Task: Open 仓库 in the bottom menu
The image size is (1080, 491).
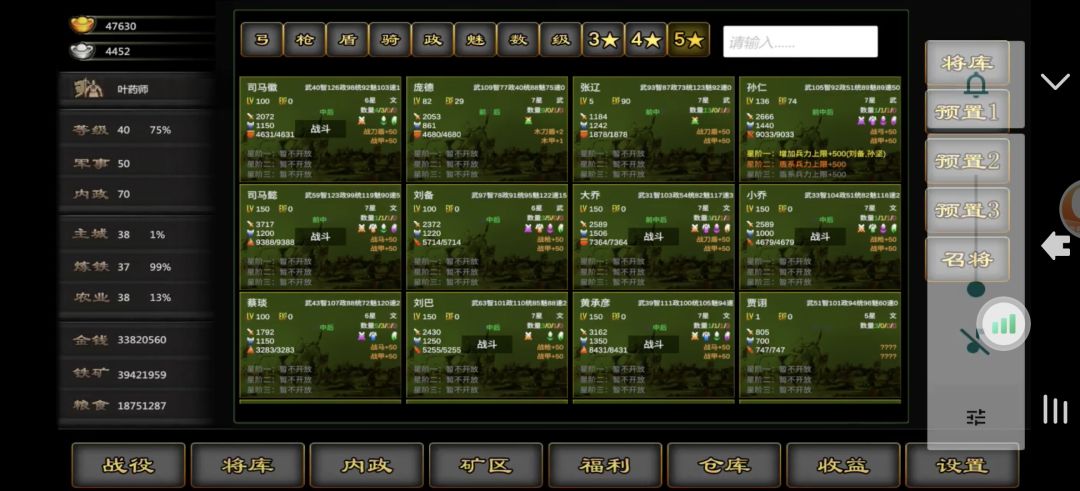Action: (725, 466)
